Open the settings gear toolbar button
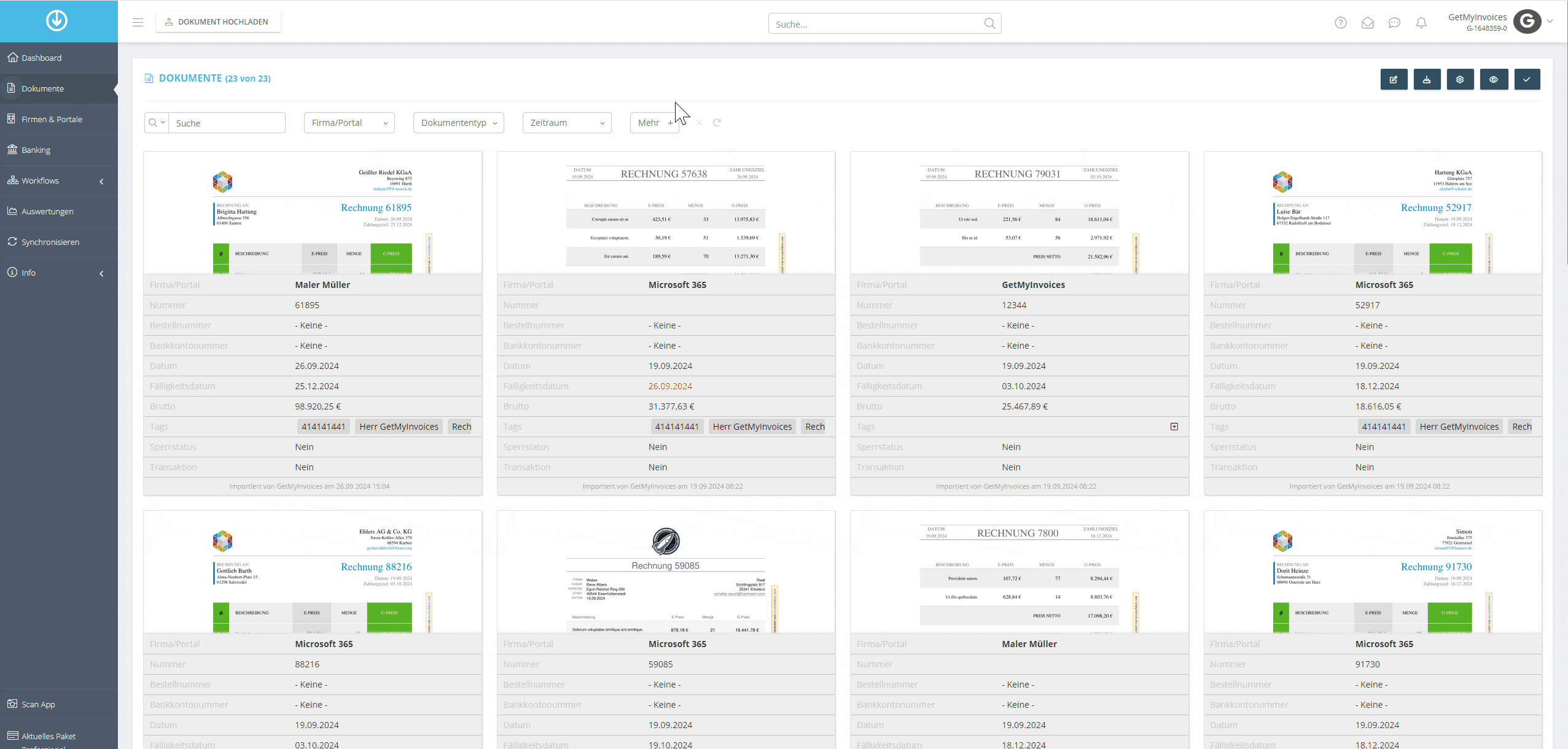 point(1460,79)
